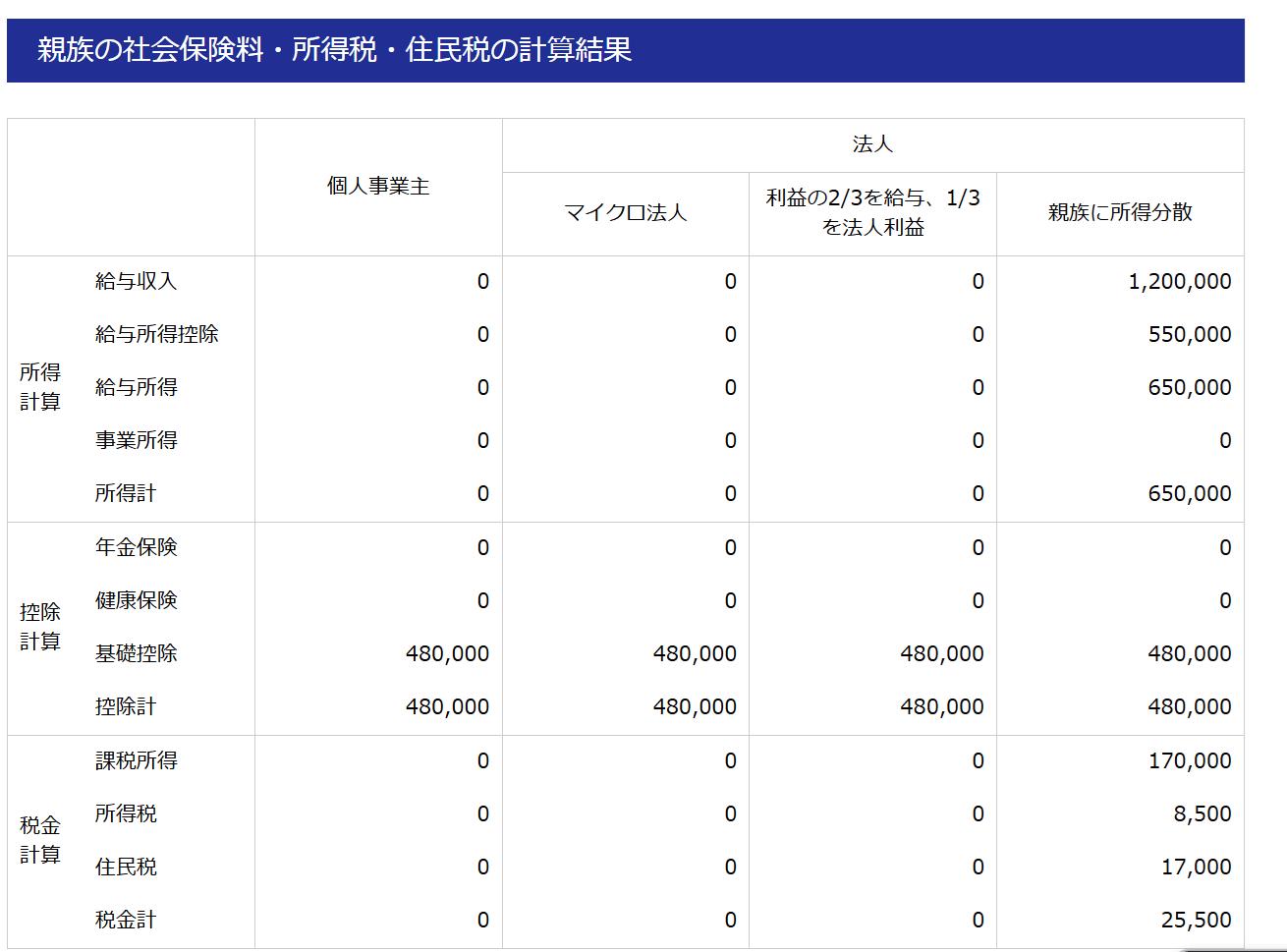The height and width of the screenshot is (952, 1287).
Task: Select the 25,500 税金計 value cell
Action: coord(1204,921)
